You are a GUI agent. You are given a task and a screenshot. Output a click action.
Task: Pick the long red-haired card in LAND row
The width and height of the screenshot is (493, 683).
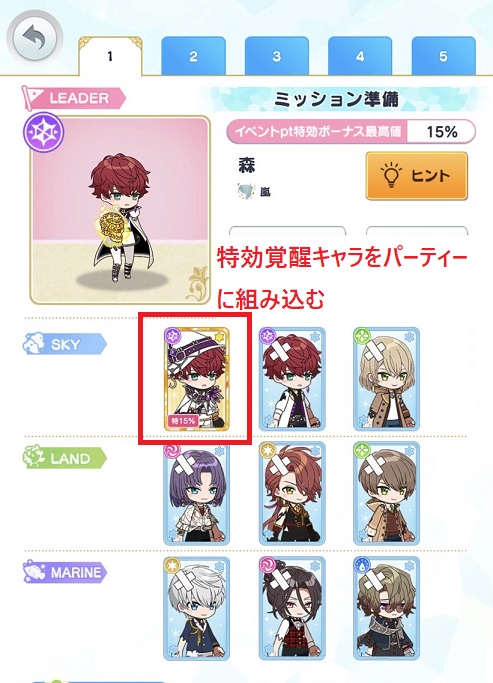292,494
